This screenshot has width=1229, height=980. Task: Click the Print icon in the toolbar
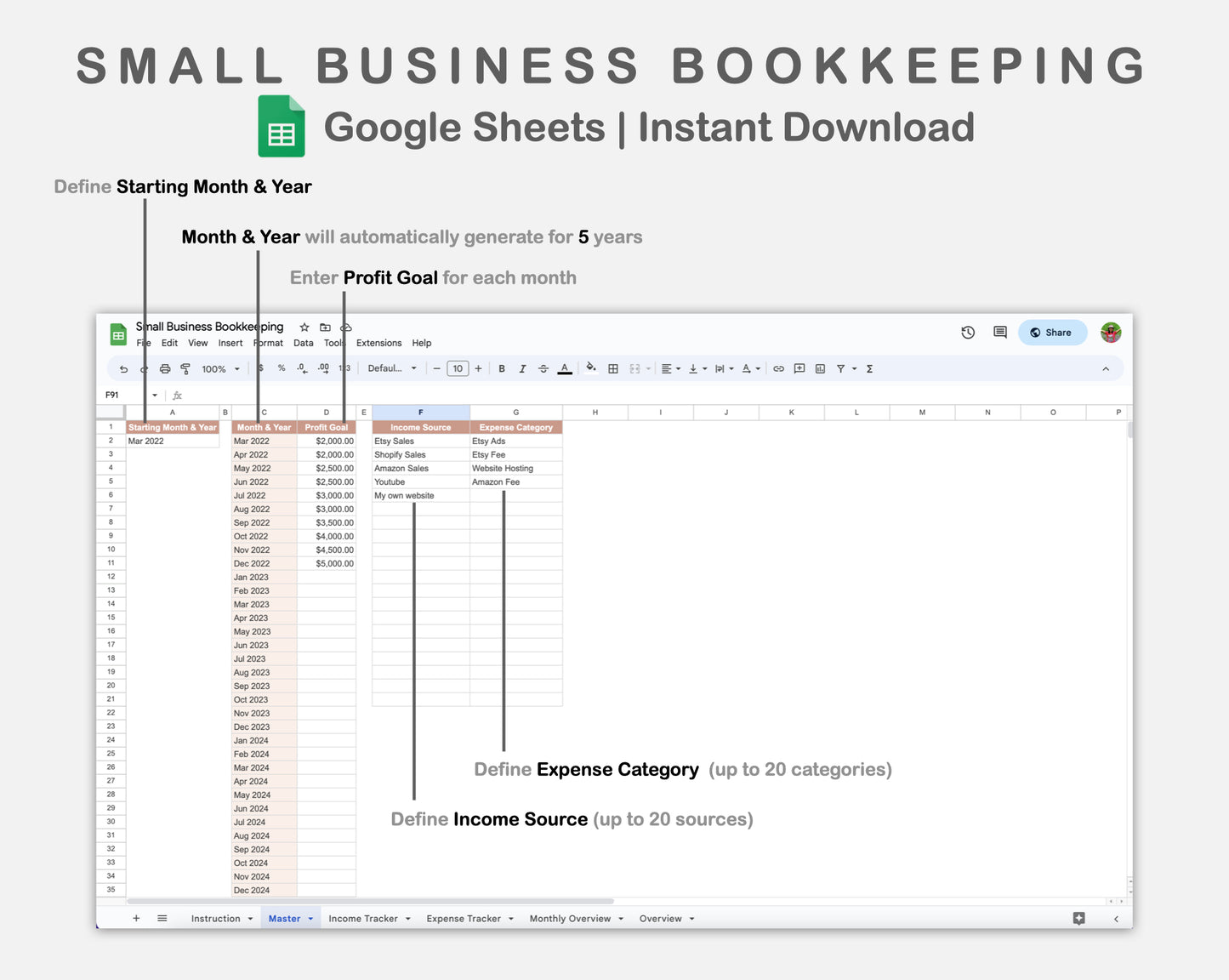[164, 368]
